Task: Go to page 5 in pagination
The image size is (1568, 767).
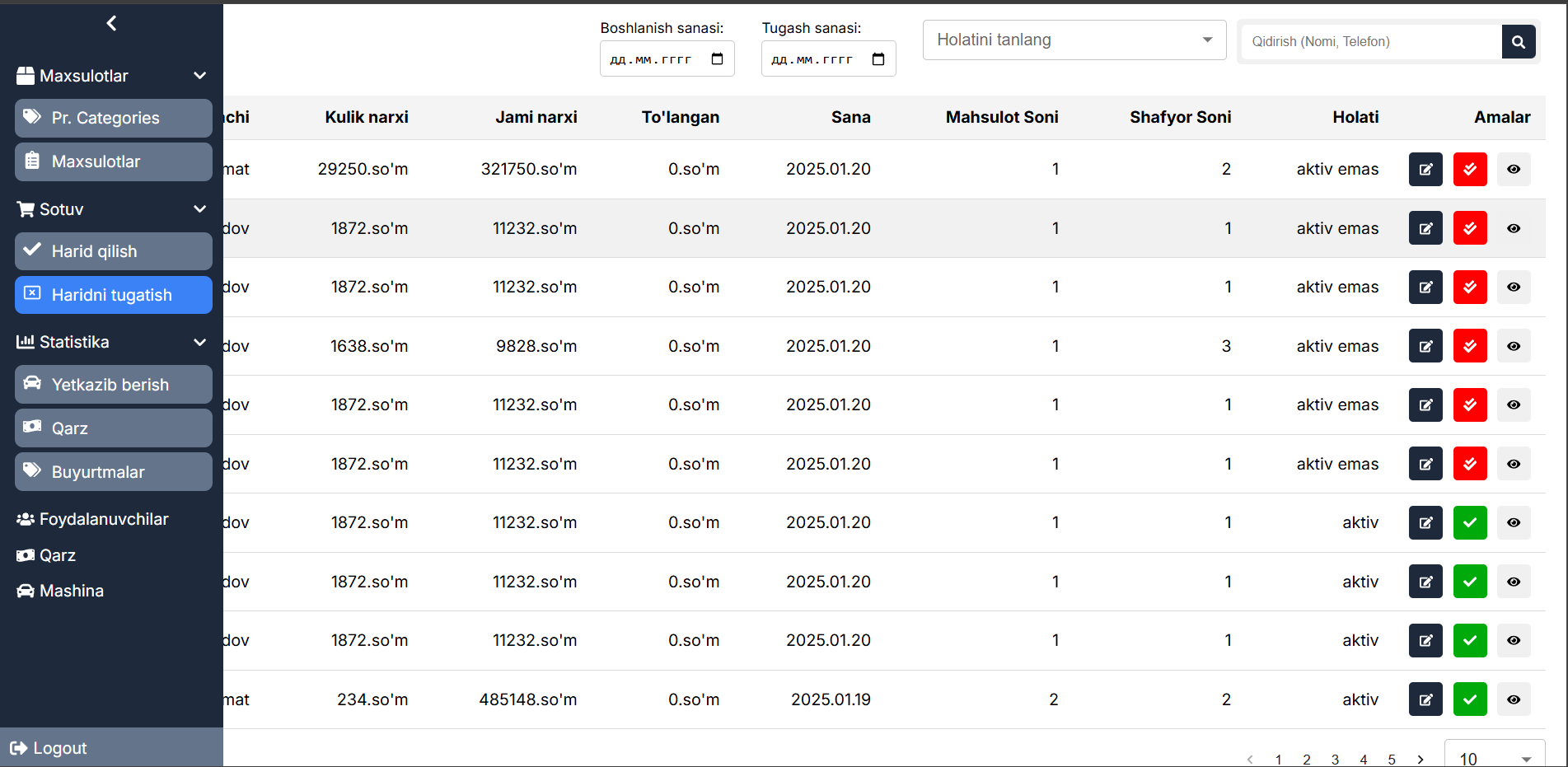Action: pyautogui.click(x=1392, y=760)
